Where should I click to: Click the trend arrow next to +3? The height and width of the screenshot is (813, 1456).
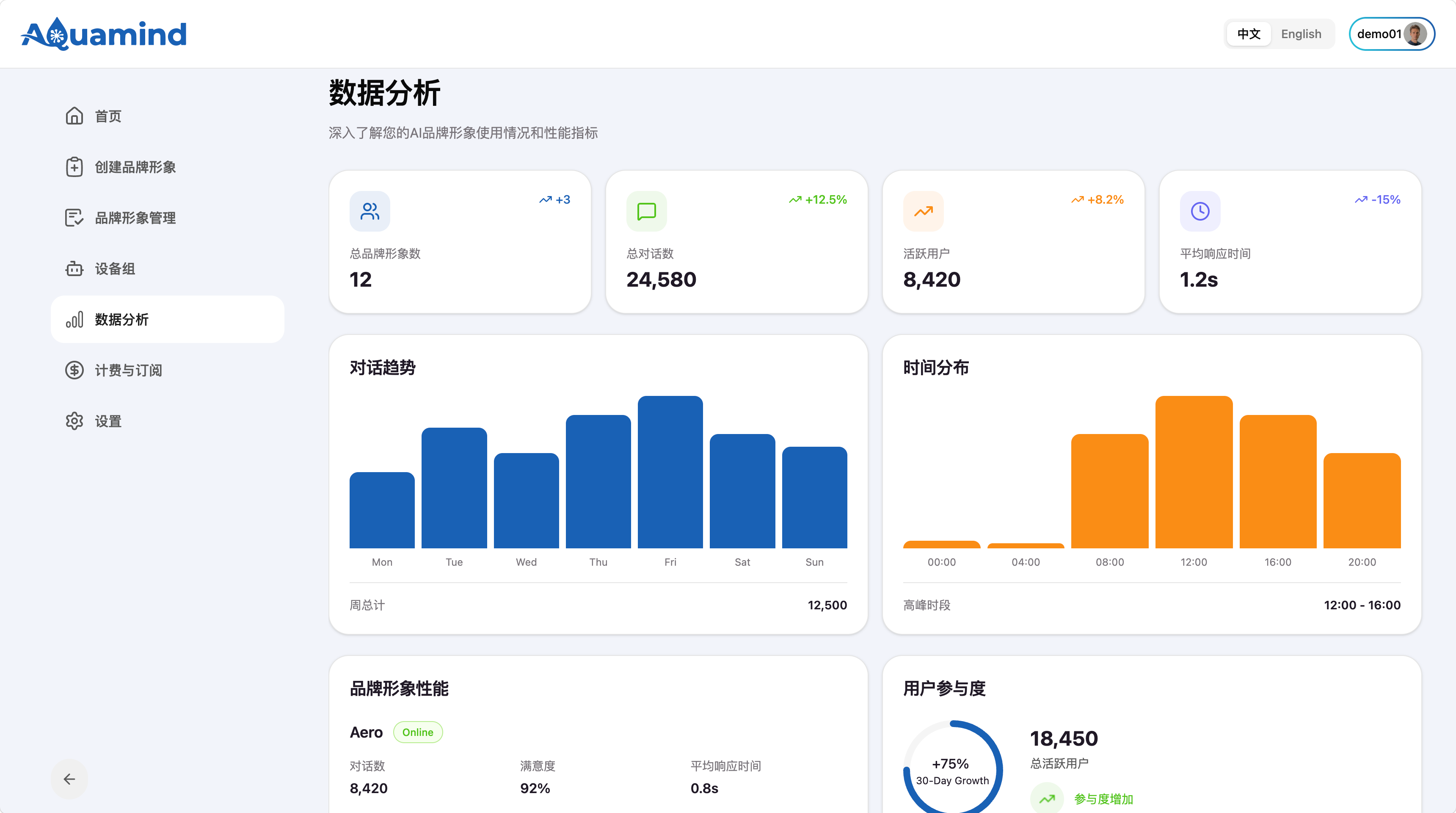pos(546,199)
